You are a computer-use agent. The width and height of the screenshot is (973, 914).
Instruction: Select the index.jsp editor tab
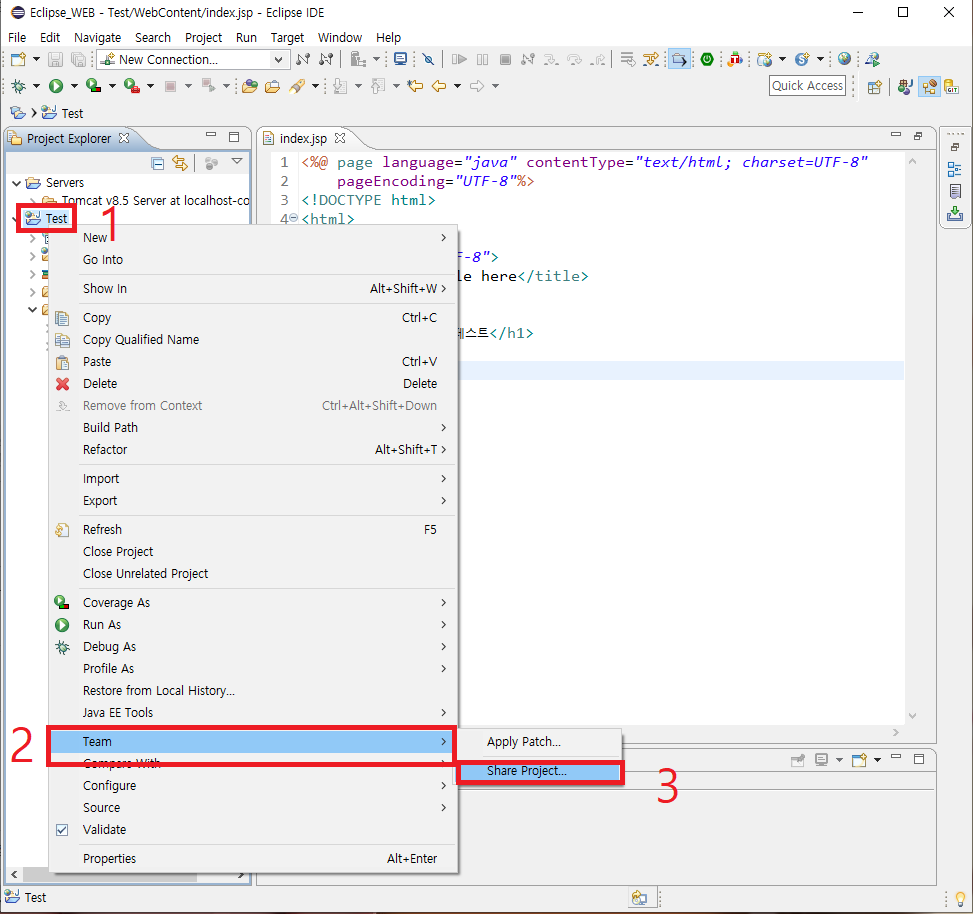(303, 138)
